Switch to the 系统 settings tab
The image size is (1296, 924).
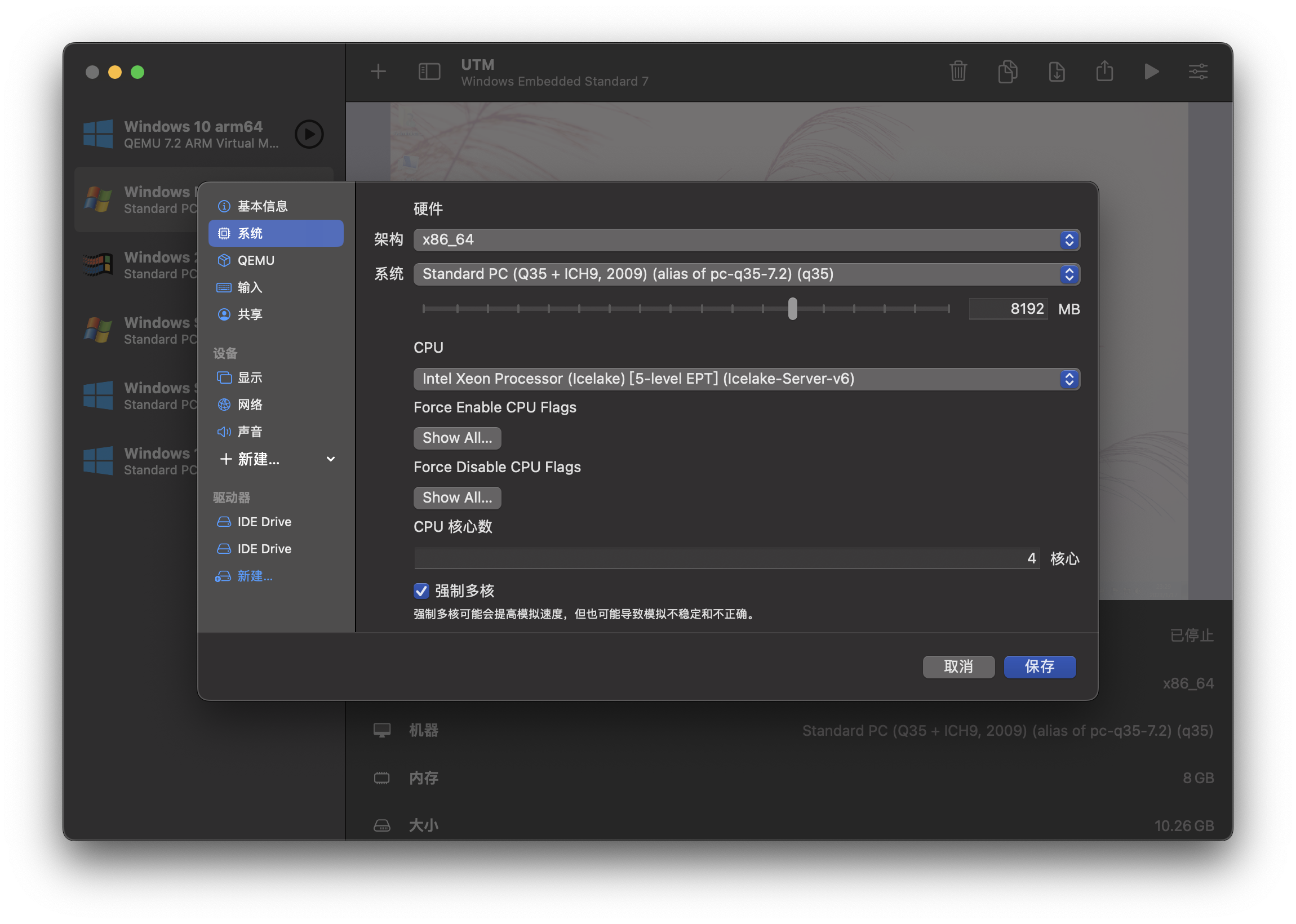tap(250, 233)
